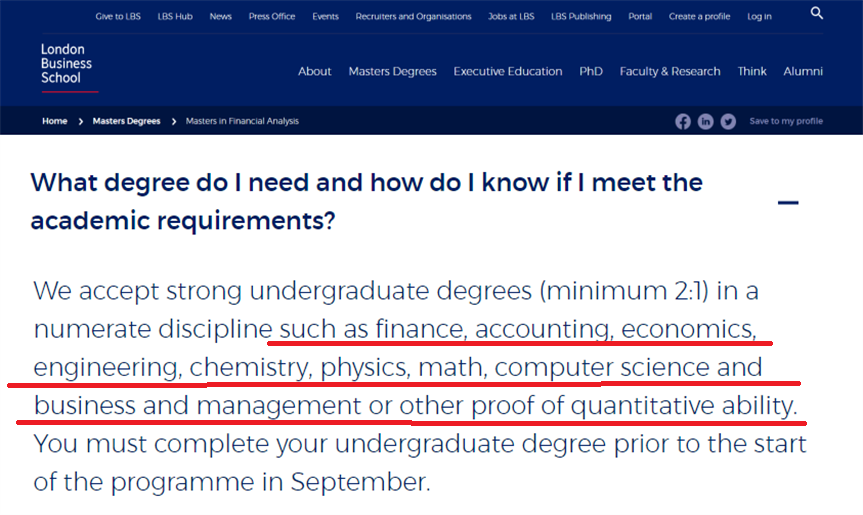
Task: Open the Executive Education menu
Action: point(508,71)
